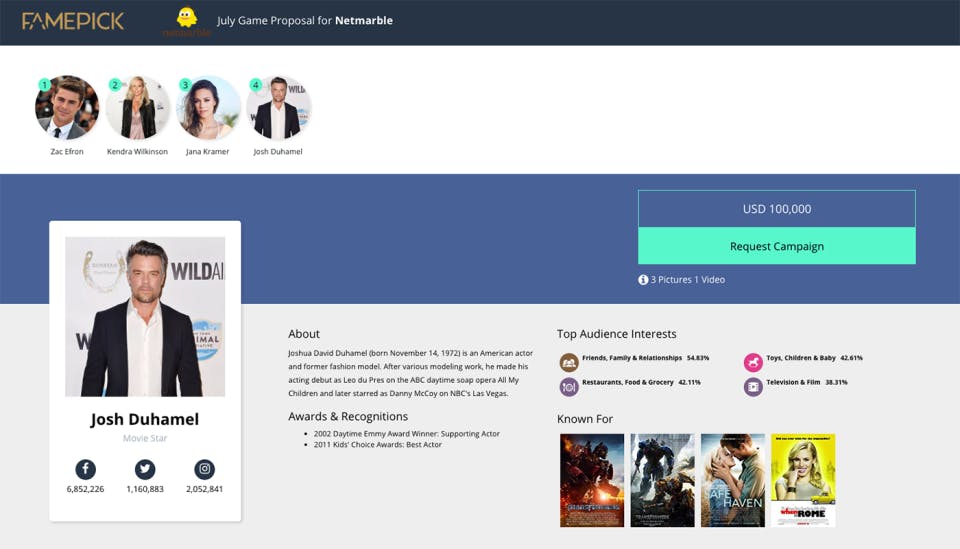Click the Television & Film interest icon

[753, 387]
